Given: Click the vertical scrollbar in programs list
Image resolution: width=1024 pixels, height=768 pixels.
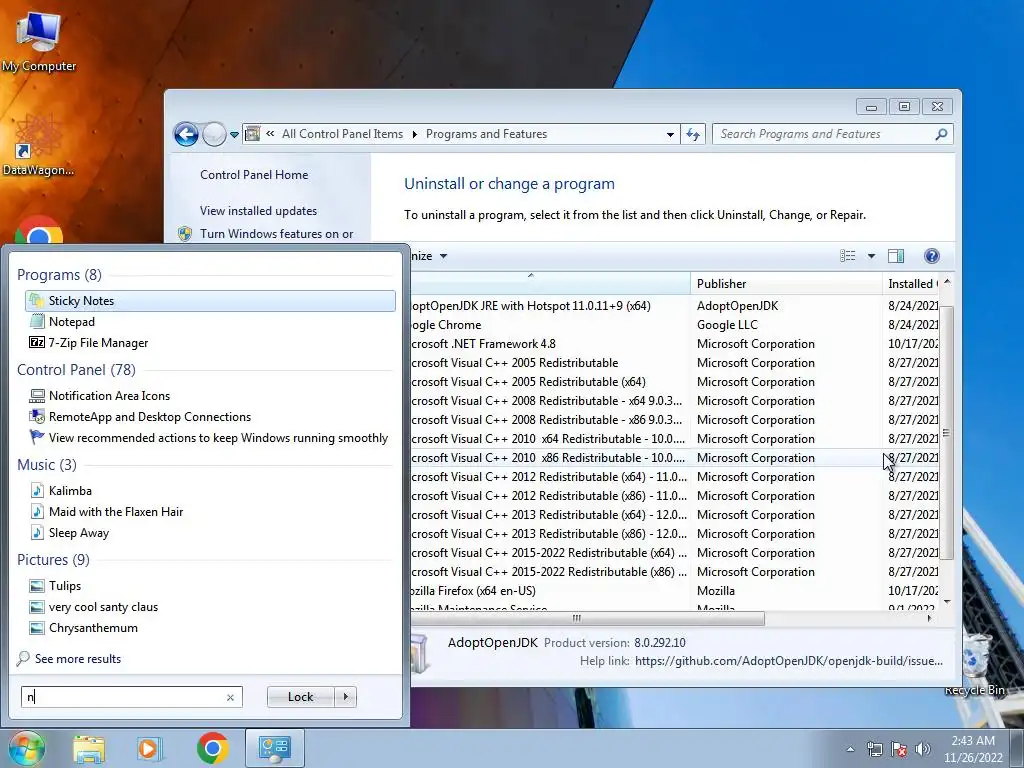Looking at the screenshot, I should (947, 432).
